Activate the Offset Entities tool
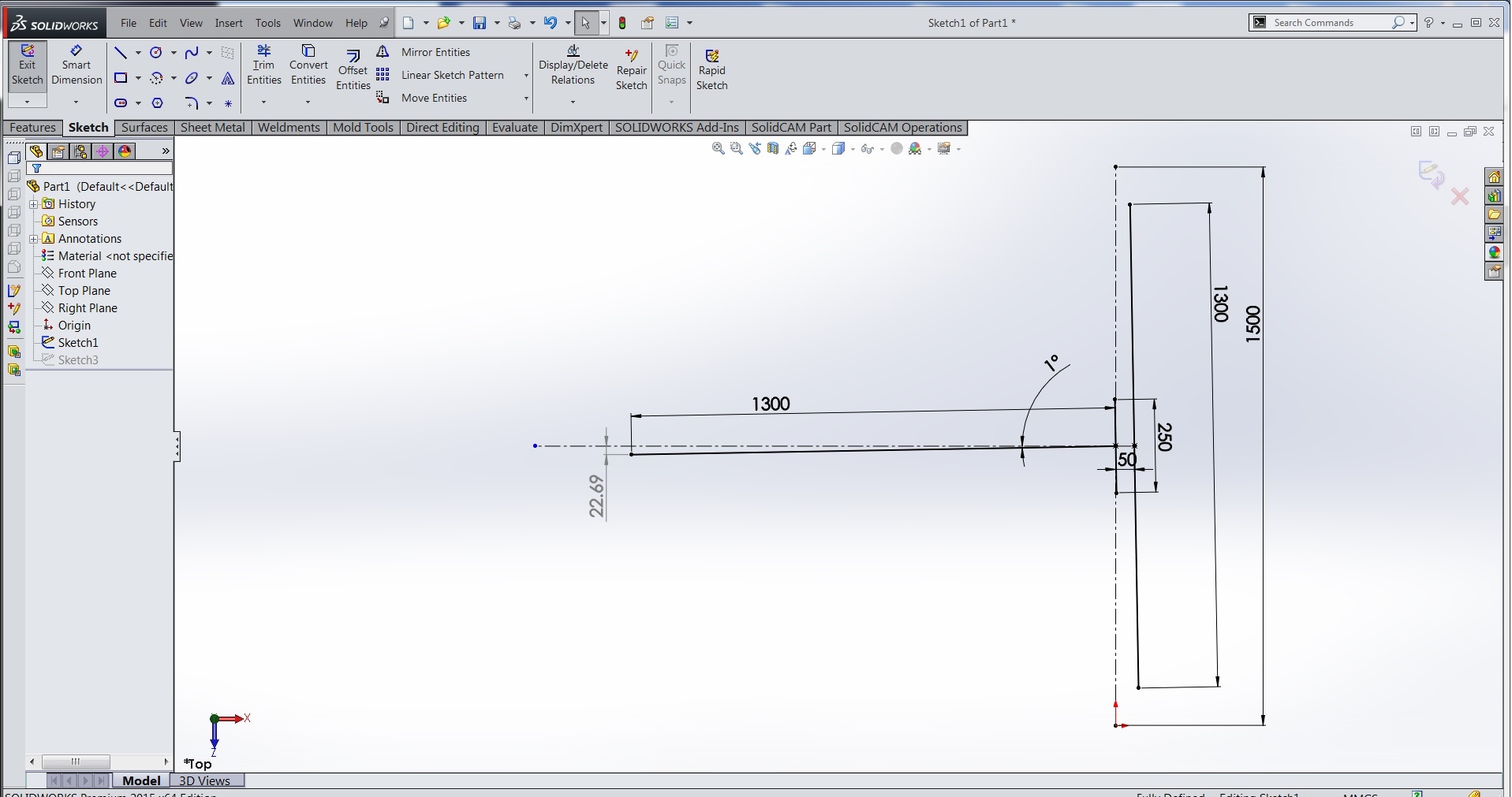The image size is (1512, 797). coord(353,71)
